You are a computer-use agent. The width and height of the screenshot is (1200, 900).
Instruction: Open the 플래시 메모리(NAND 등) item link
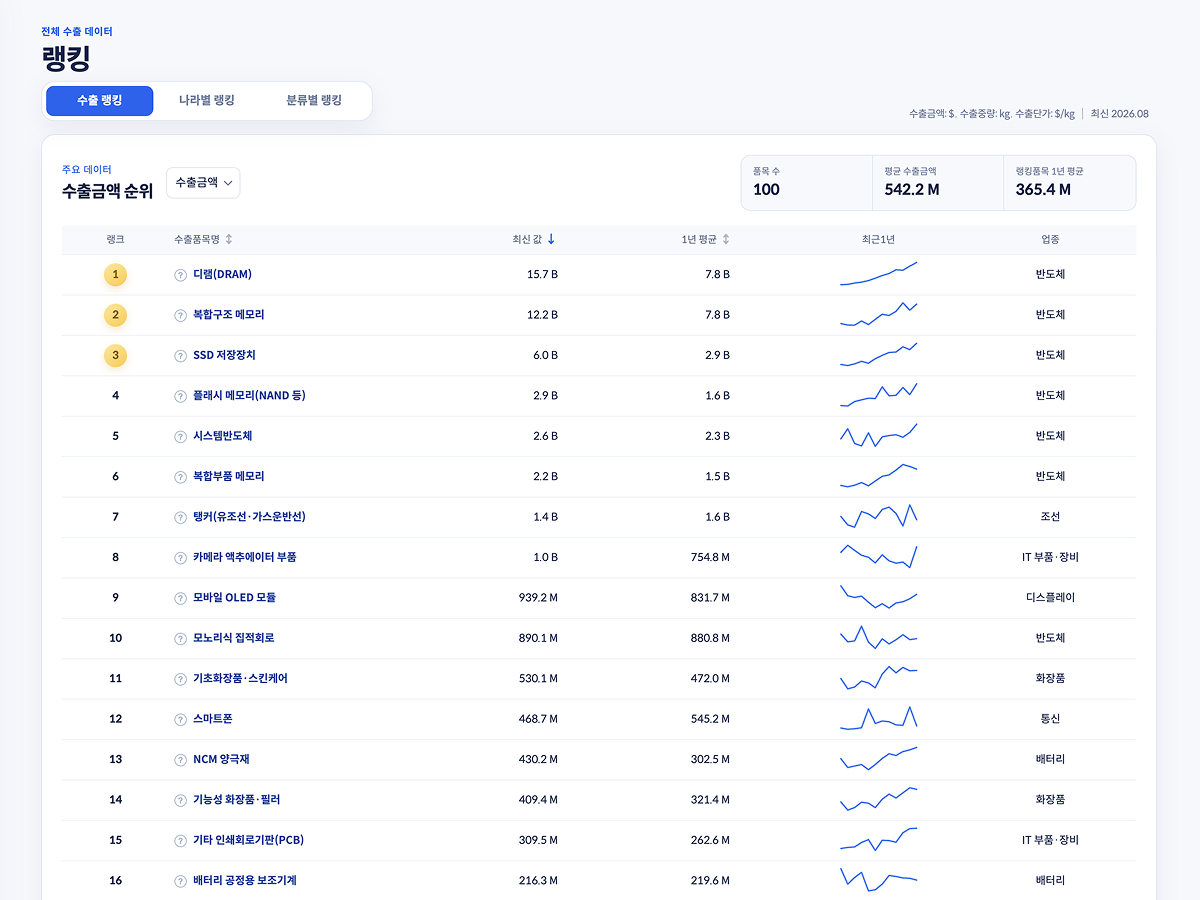tap(249, 396)
